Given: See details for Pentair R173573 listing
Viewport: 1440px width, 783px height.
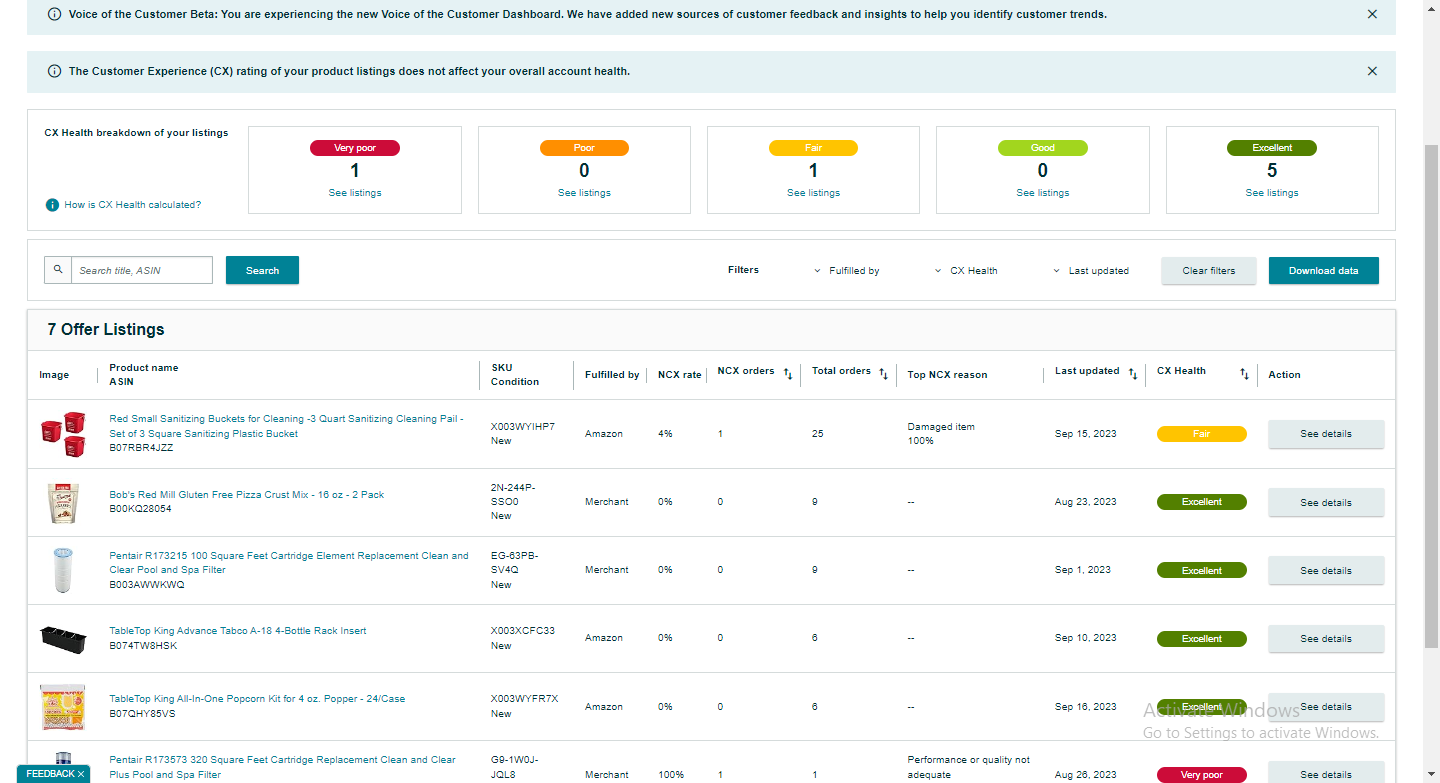Looking at the screenshot, I should tap(1326, 774).
